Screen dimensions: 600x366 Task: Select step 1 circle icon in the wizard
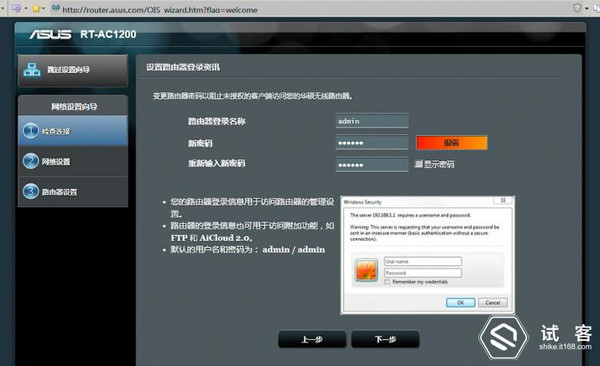[x=31, y=131]
